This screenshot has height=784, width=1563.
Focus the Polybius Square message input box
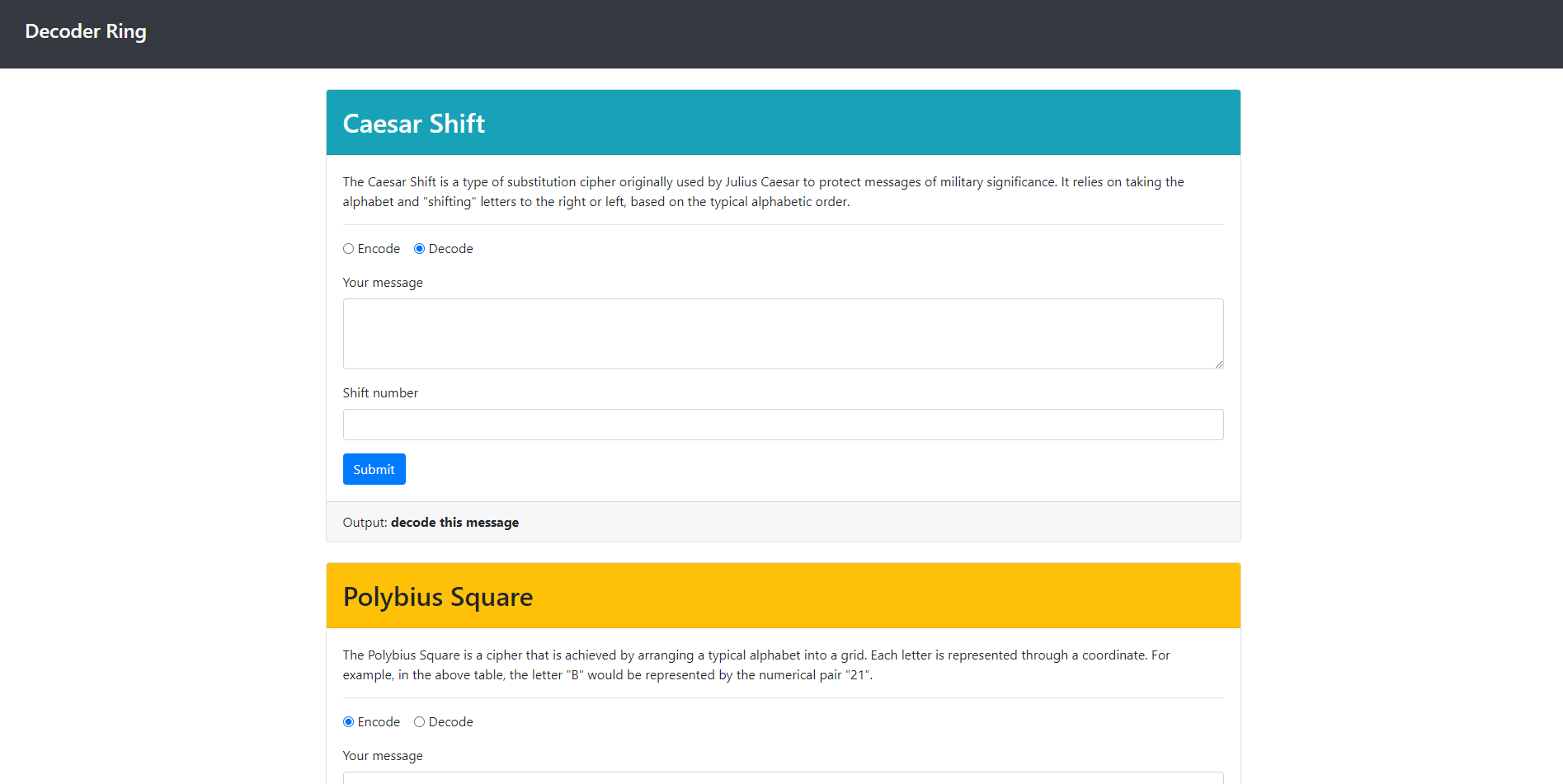tap(782, 778)
